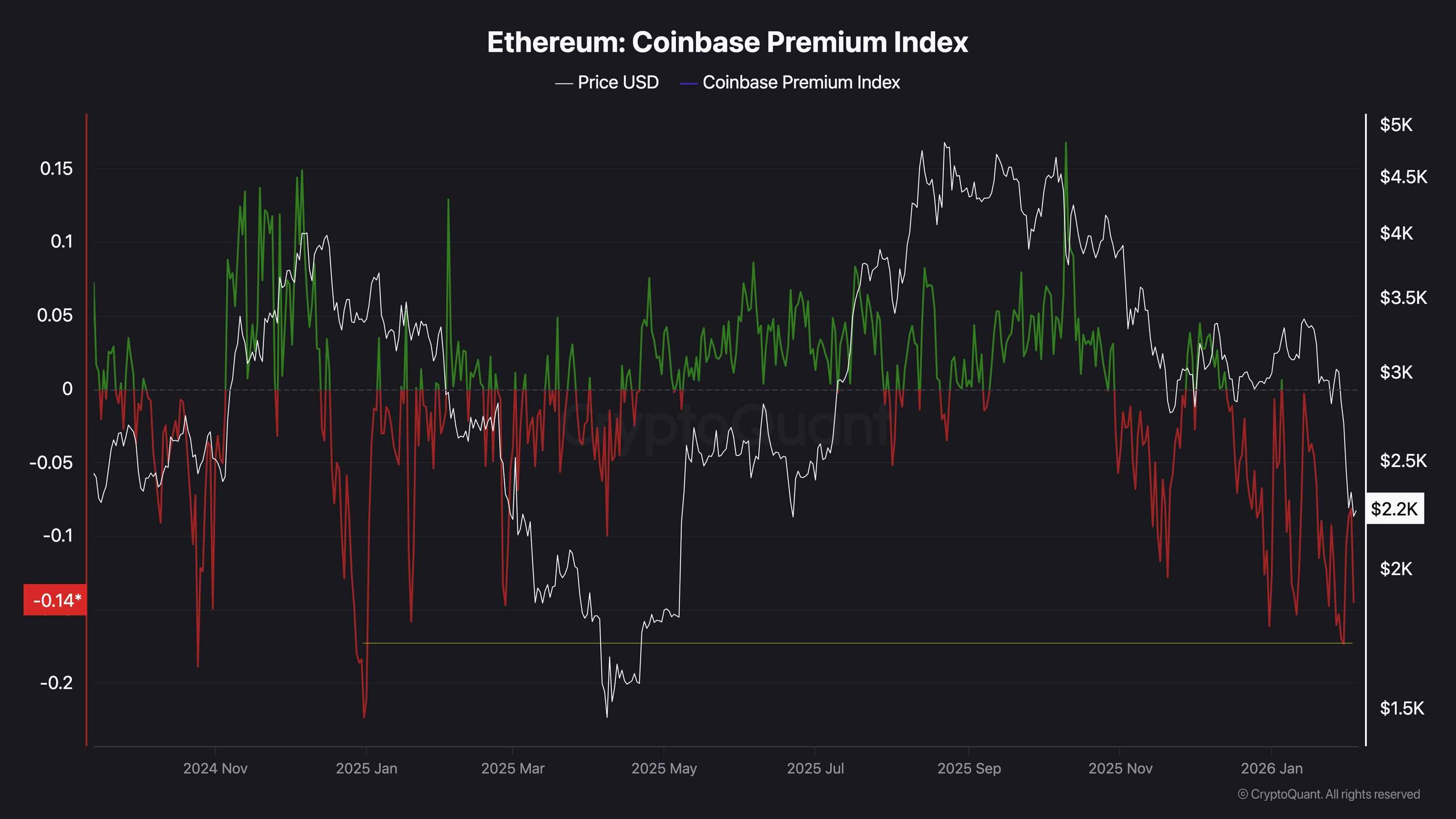Select the 2026 Jan date label

(x=1271, y=768)
